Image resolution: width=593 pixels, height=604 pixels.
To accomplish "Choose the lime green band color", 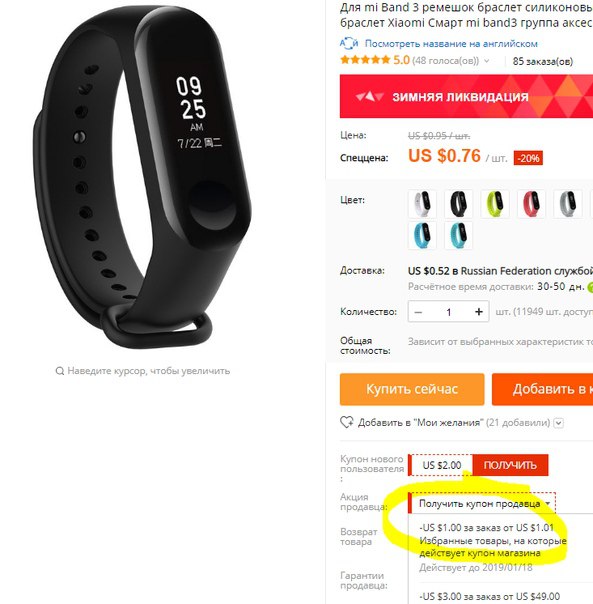I will [x=495, y=203].
